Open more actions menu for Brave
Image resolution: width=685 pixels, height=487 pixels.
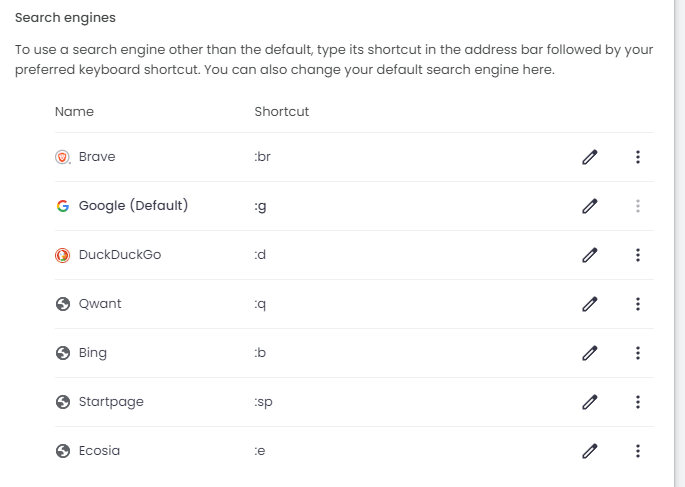638,157
